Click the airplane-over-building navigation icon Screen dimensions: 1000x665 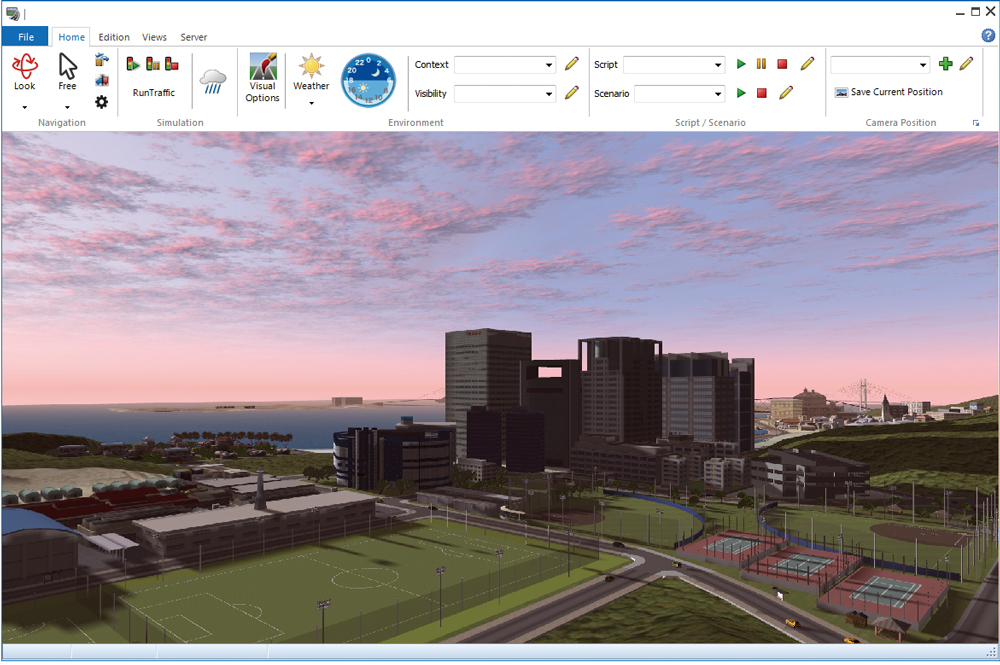101,60
